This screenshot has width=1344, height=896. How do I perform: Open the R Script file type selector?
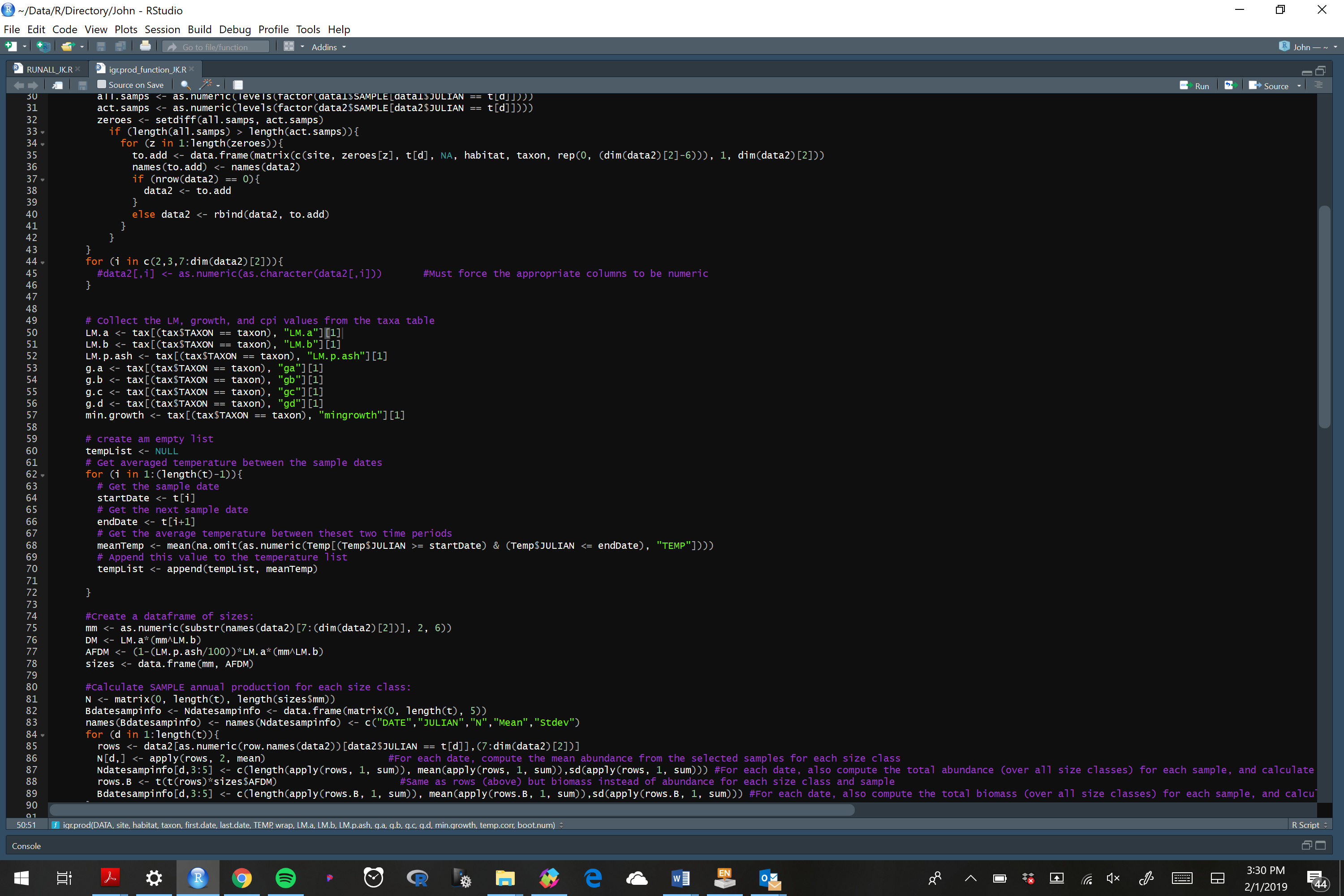(x=1310, y=825)
